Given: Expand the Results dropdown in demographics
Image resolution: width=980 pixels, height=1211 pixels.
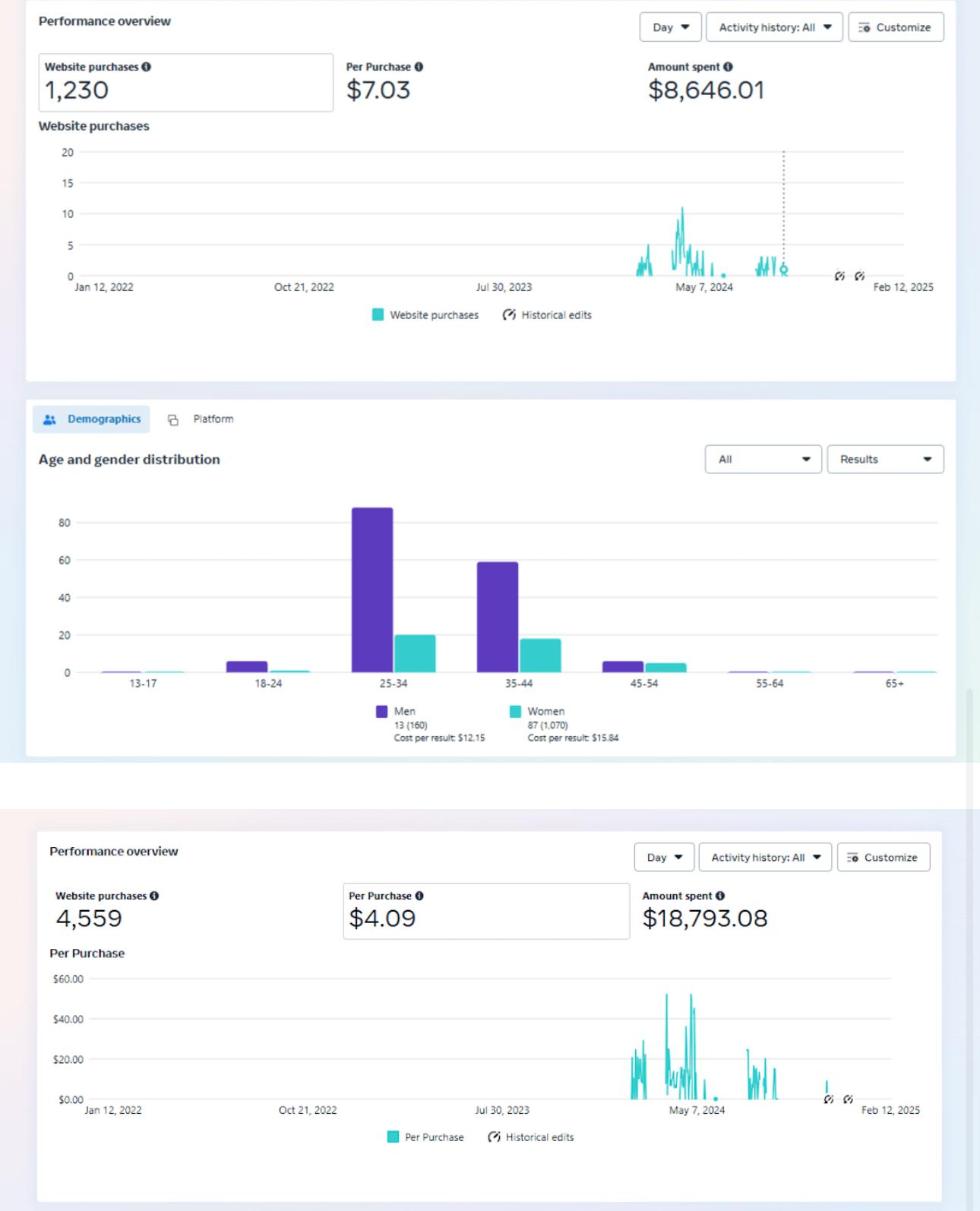Looking at the screenshot, I should pyautogui.click(x=885, y=459).
